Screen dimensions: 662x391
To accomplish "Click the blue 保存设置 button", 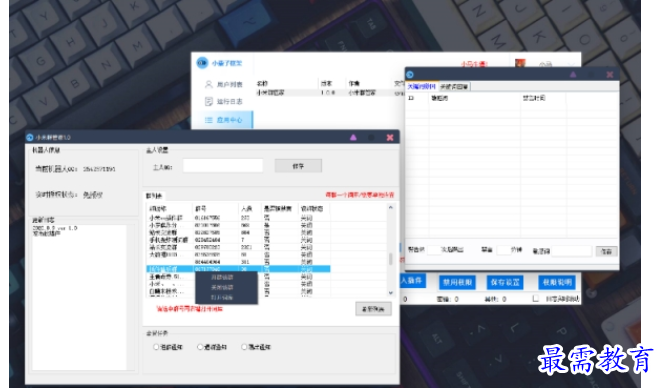I will [x=505, y=282].
